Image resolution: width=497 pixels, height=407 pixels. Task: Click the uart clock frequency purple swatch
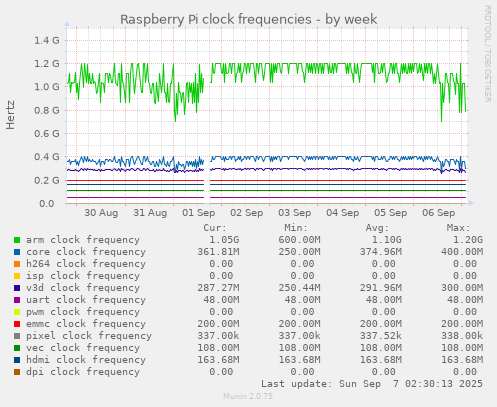[17, 300]
